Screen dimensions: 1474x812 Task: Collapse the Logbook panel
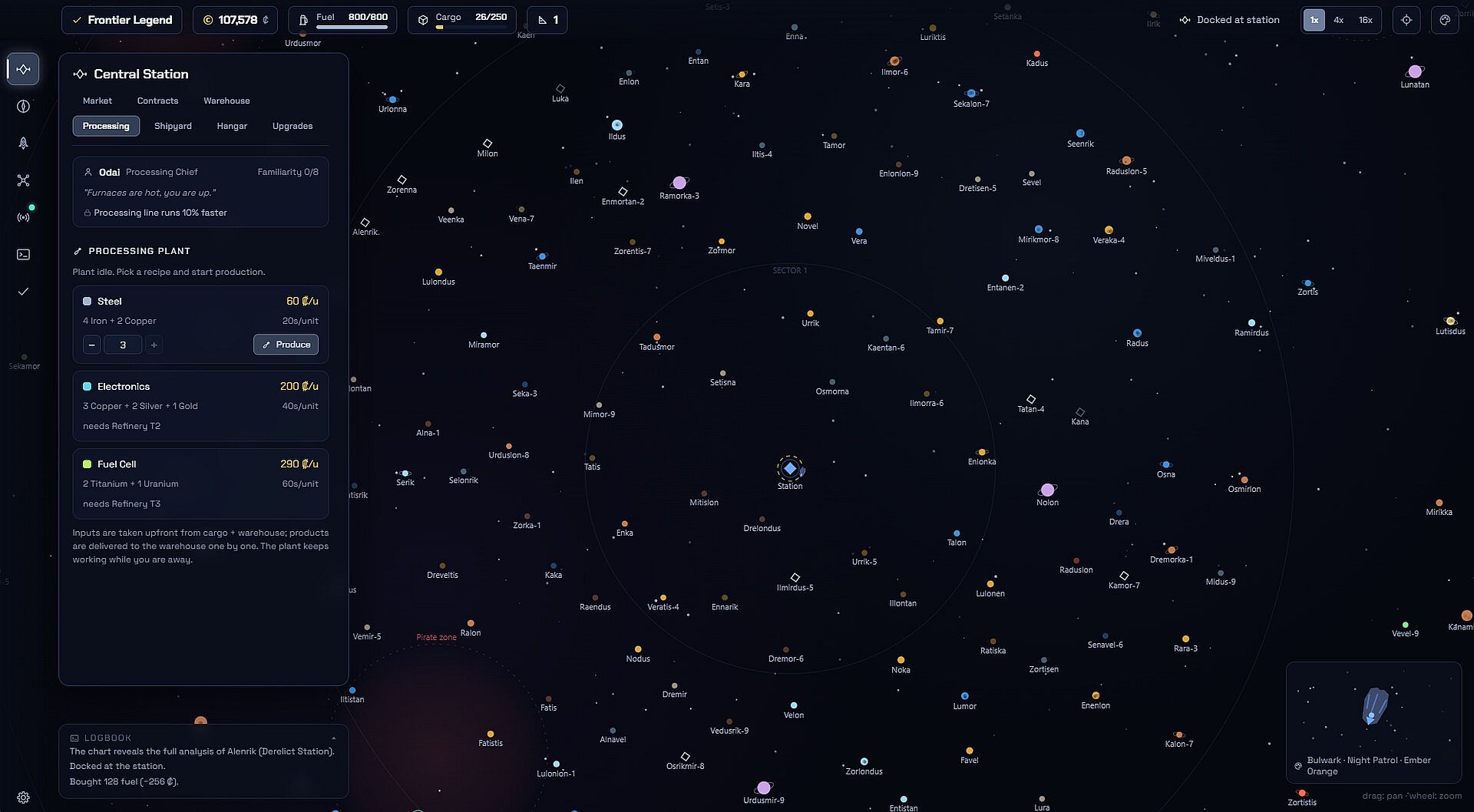333,738
